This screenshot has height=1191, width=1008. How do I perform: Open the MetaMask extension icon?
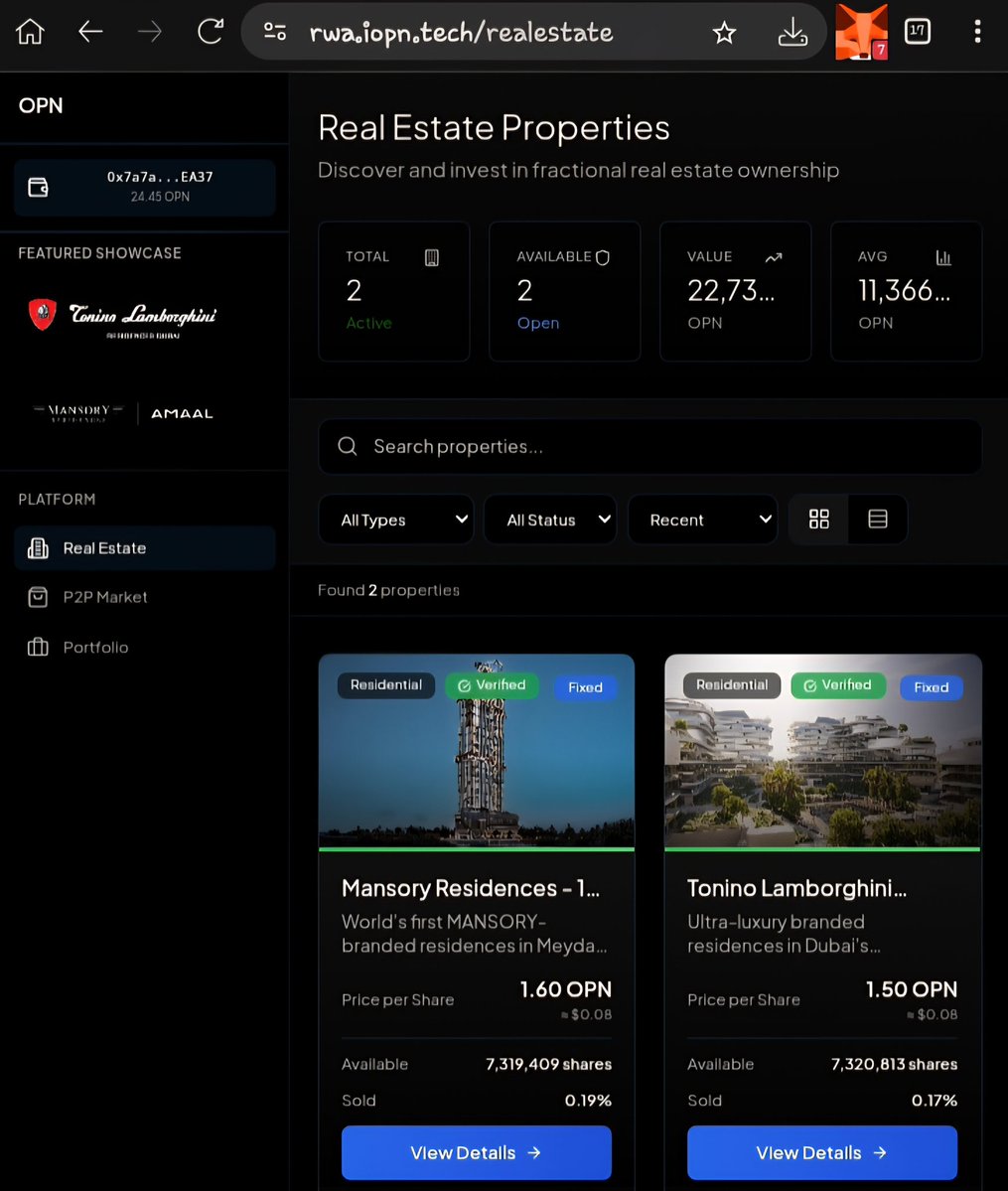[x=860, y=32]
